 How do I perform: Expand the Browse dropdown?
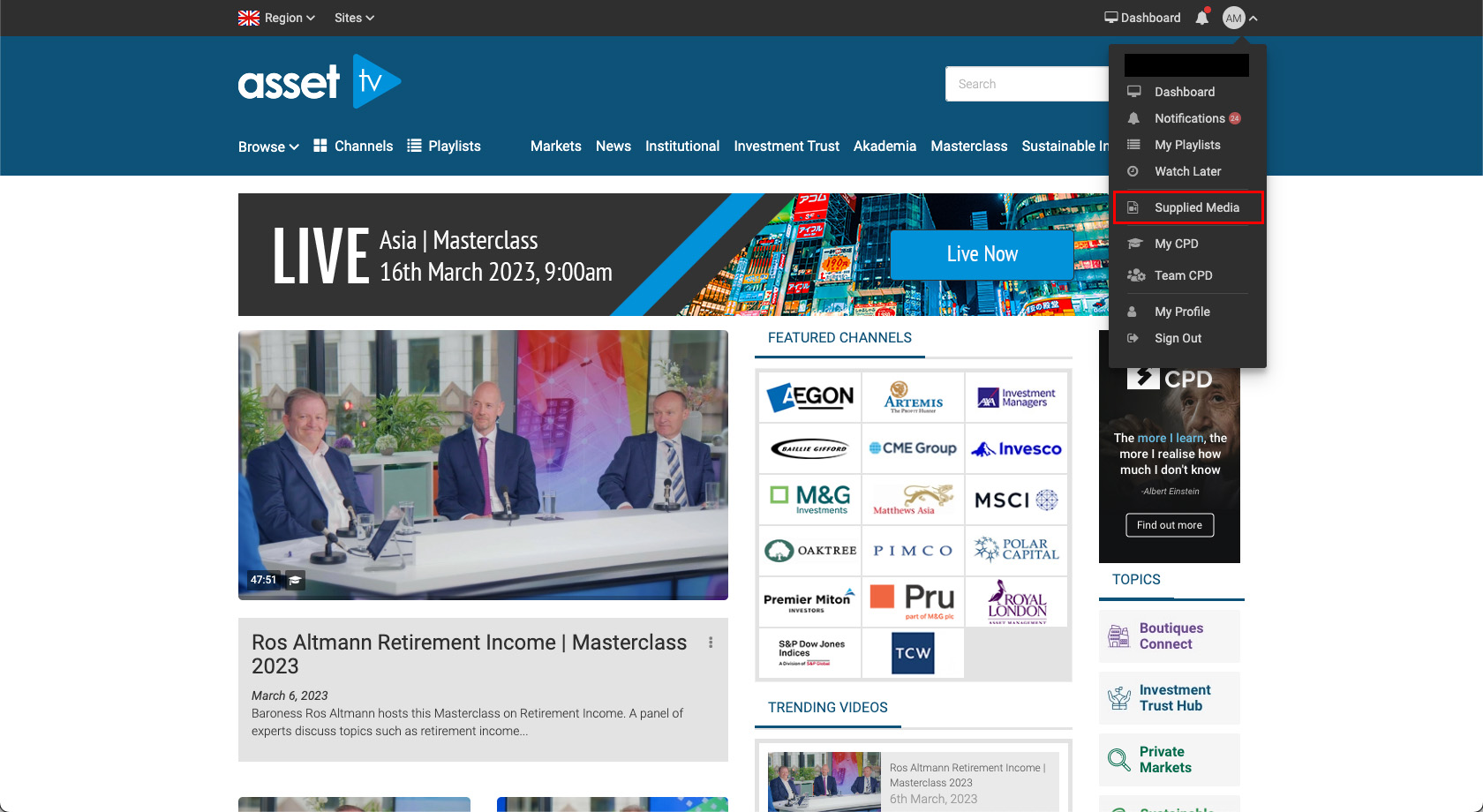(x=268, y=147)
